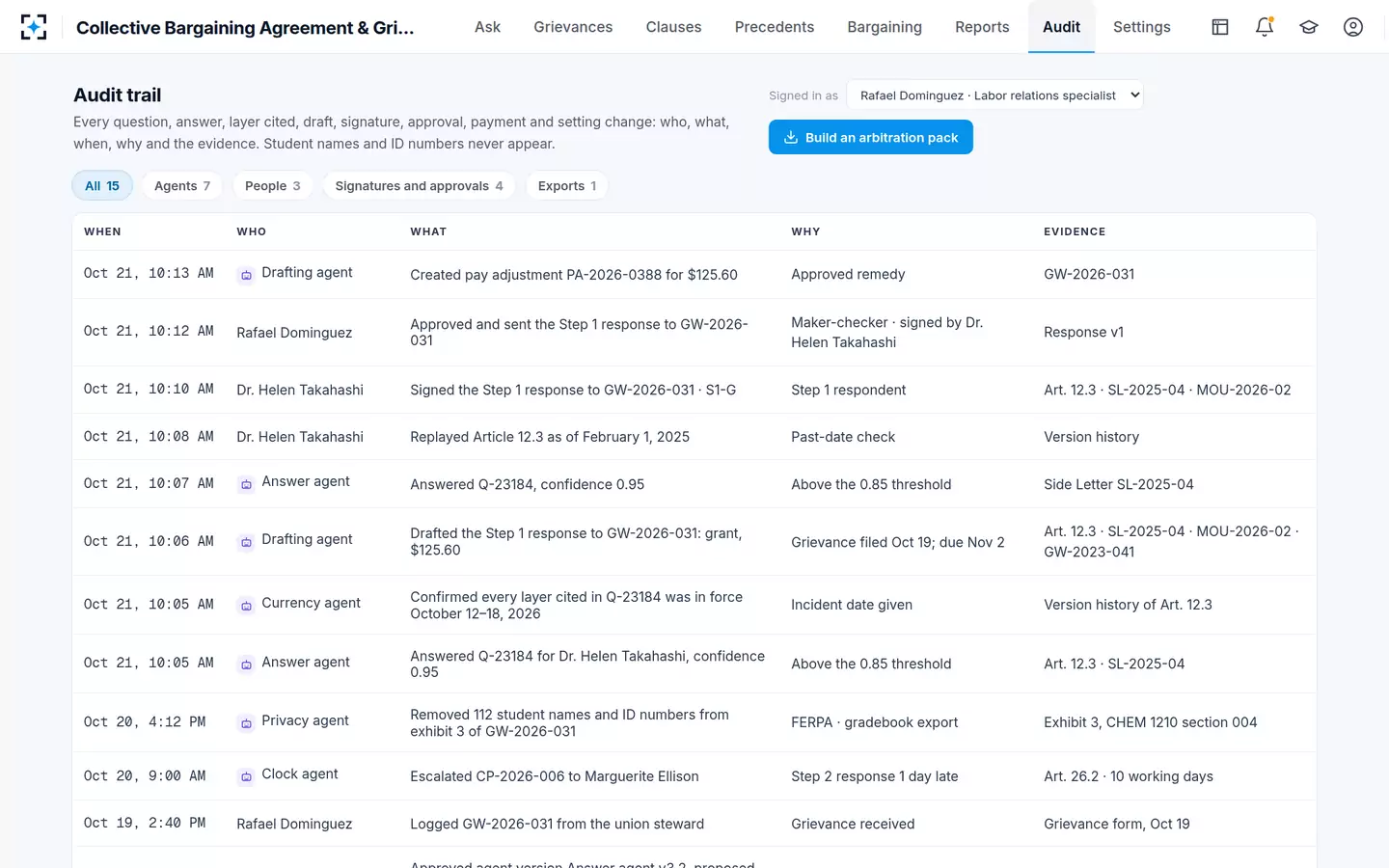
Task: Go to the Ask tab
Action: click(487, 27)
